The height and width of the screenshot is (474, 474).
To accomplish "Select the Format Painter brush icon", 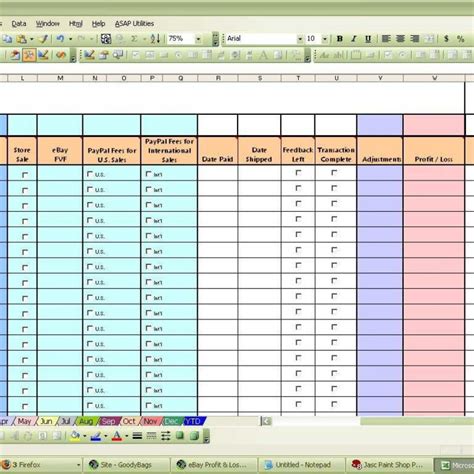I will pos(43,39).
